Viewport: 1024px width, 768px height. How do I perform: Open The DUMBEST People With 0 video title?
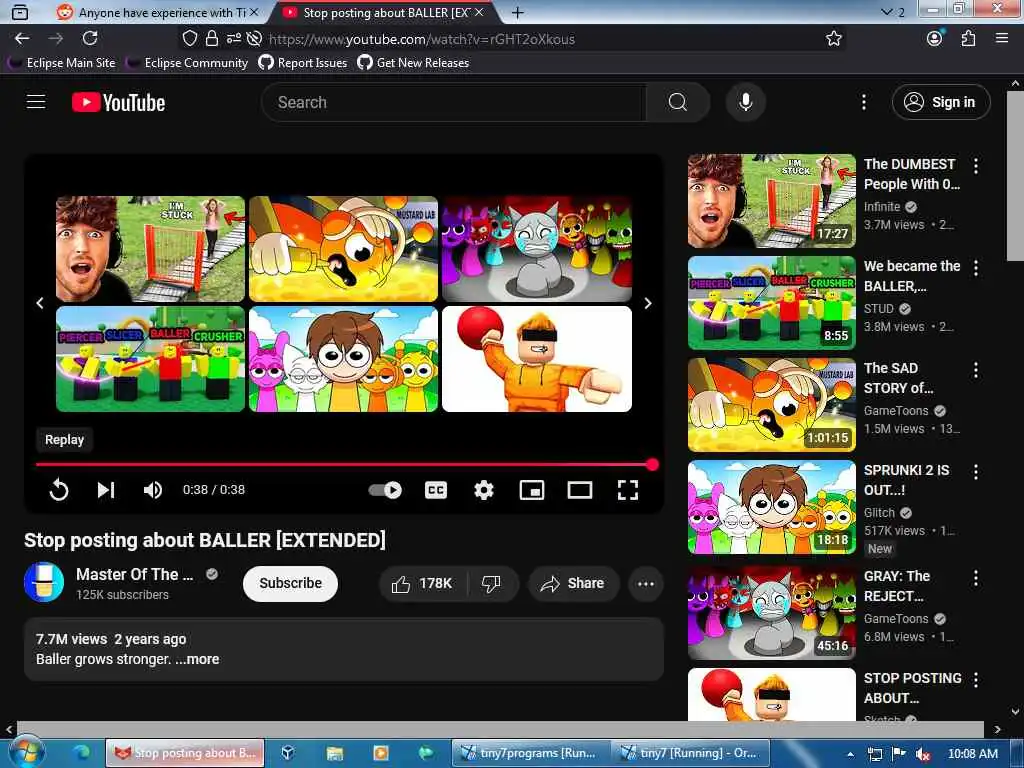(912, 174)
